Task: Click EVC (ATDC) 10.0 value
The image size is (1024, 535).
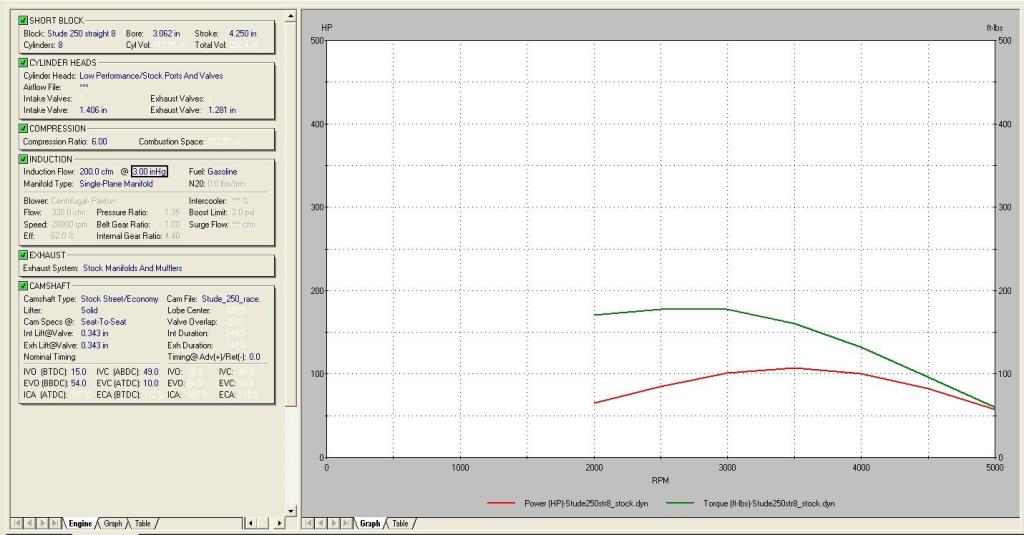Action: (x=150, y=383)
